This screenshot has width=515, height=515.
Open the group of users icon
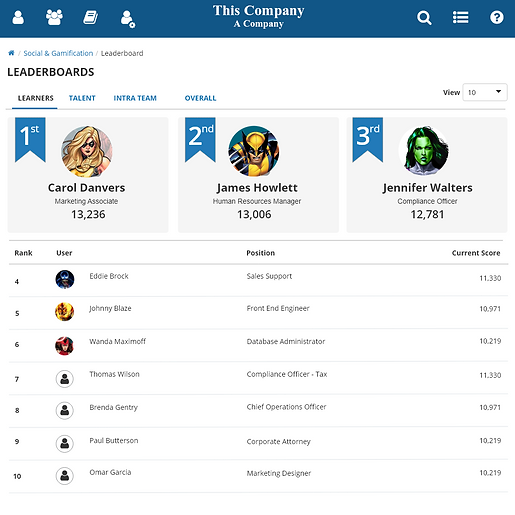[x=54, y=17]
